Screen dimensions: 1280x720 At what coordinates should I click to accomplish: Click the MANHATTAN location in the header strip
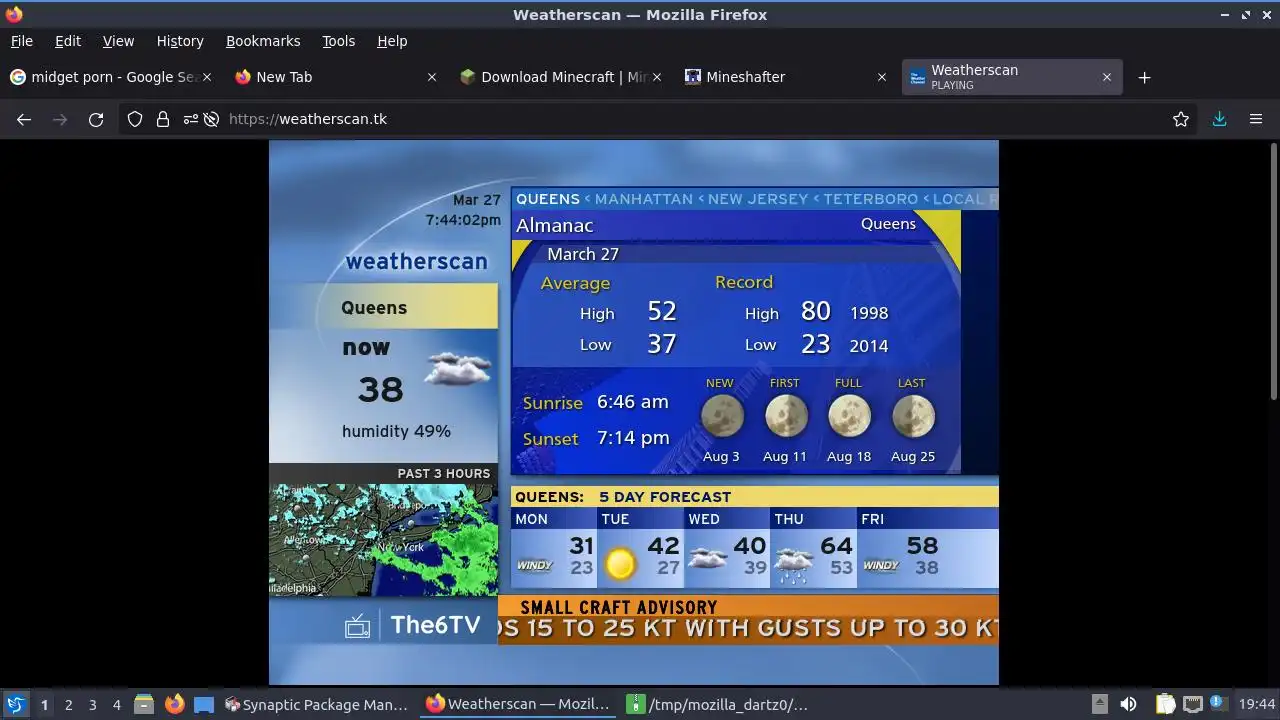pos(644,199)
